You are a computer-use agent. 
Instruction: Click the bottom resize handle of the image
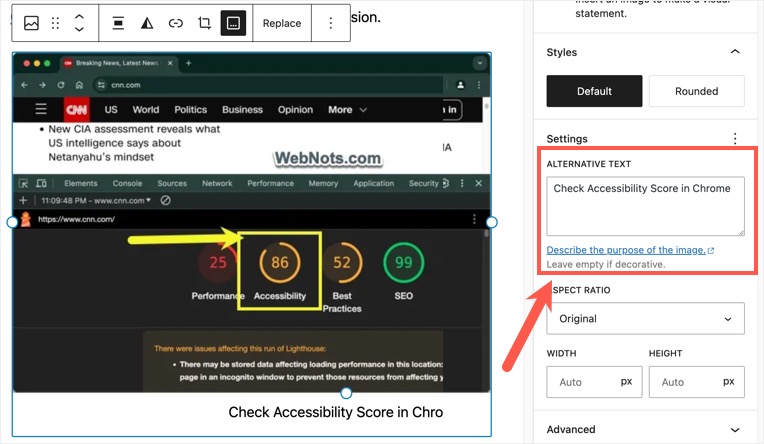click(x=346, y=393)
